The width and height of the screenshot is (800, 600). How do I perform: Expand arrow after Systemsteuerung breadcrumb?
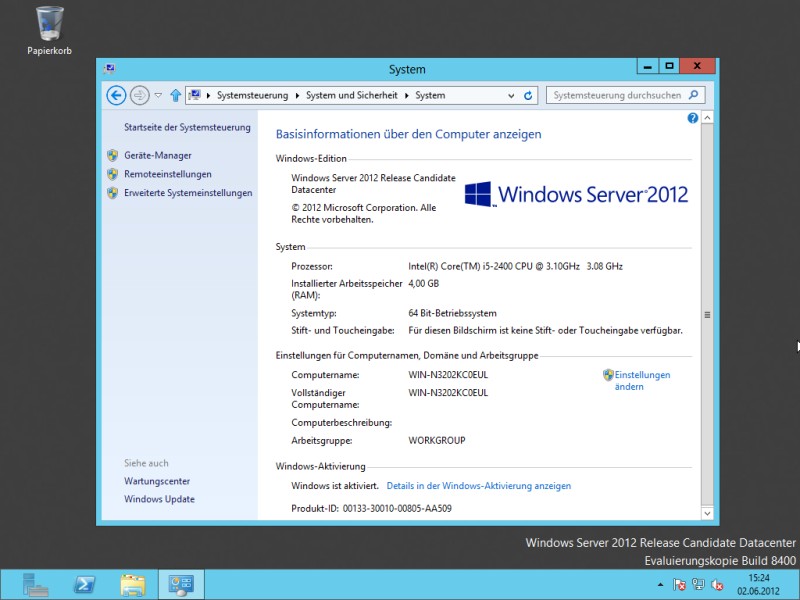297,95
